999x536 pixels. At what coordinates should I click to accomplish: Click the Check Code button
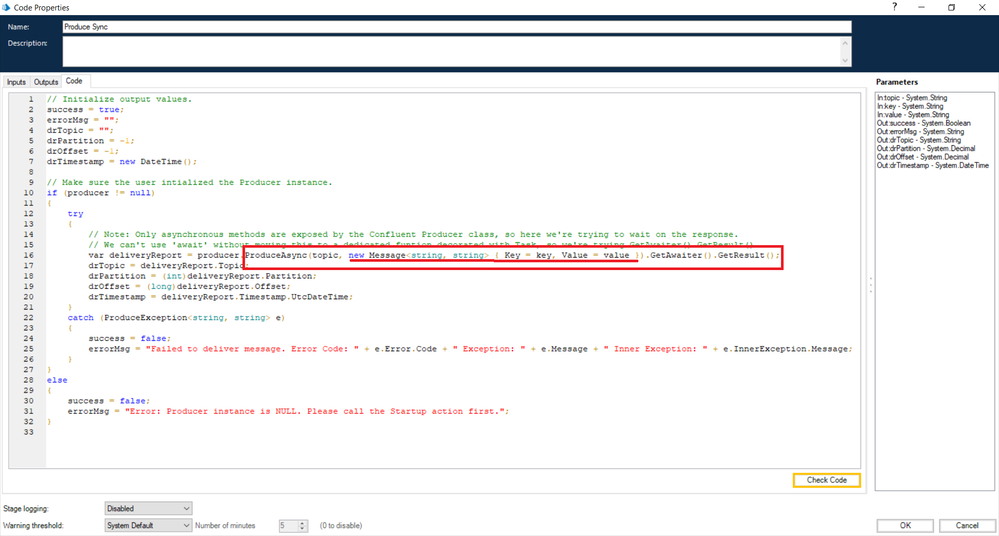pos(826,480)
